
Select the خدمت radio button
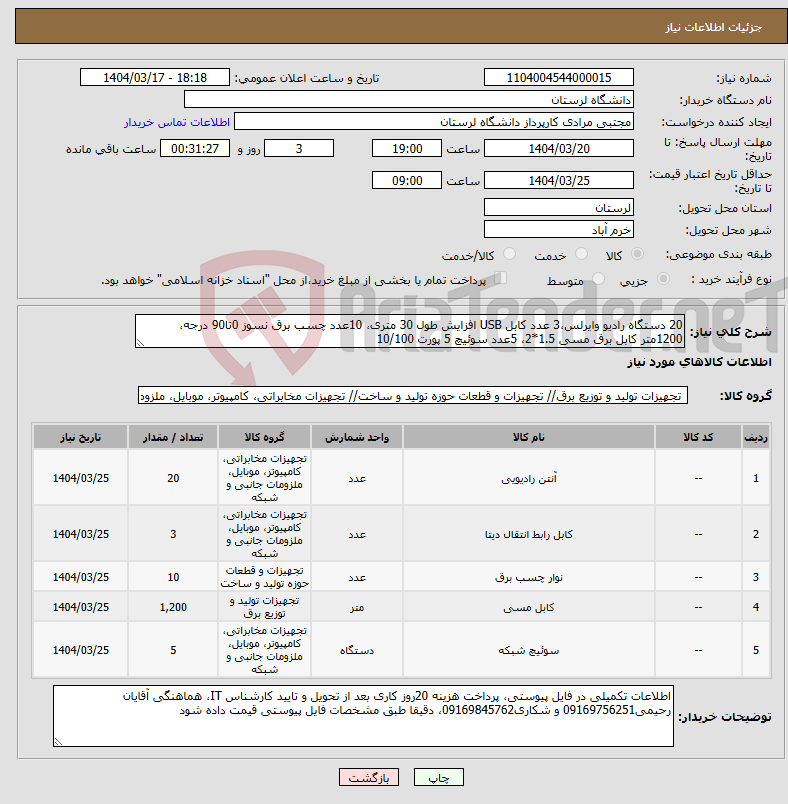581,254
